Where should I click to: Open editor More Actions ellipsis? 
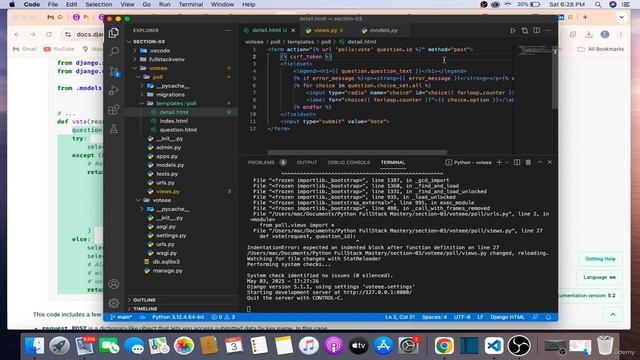point(548,30)
